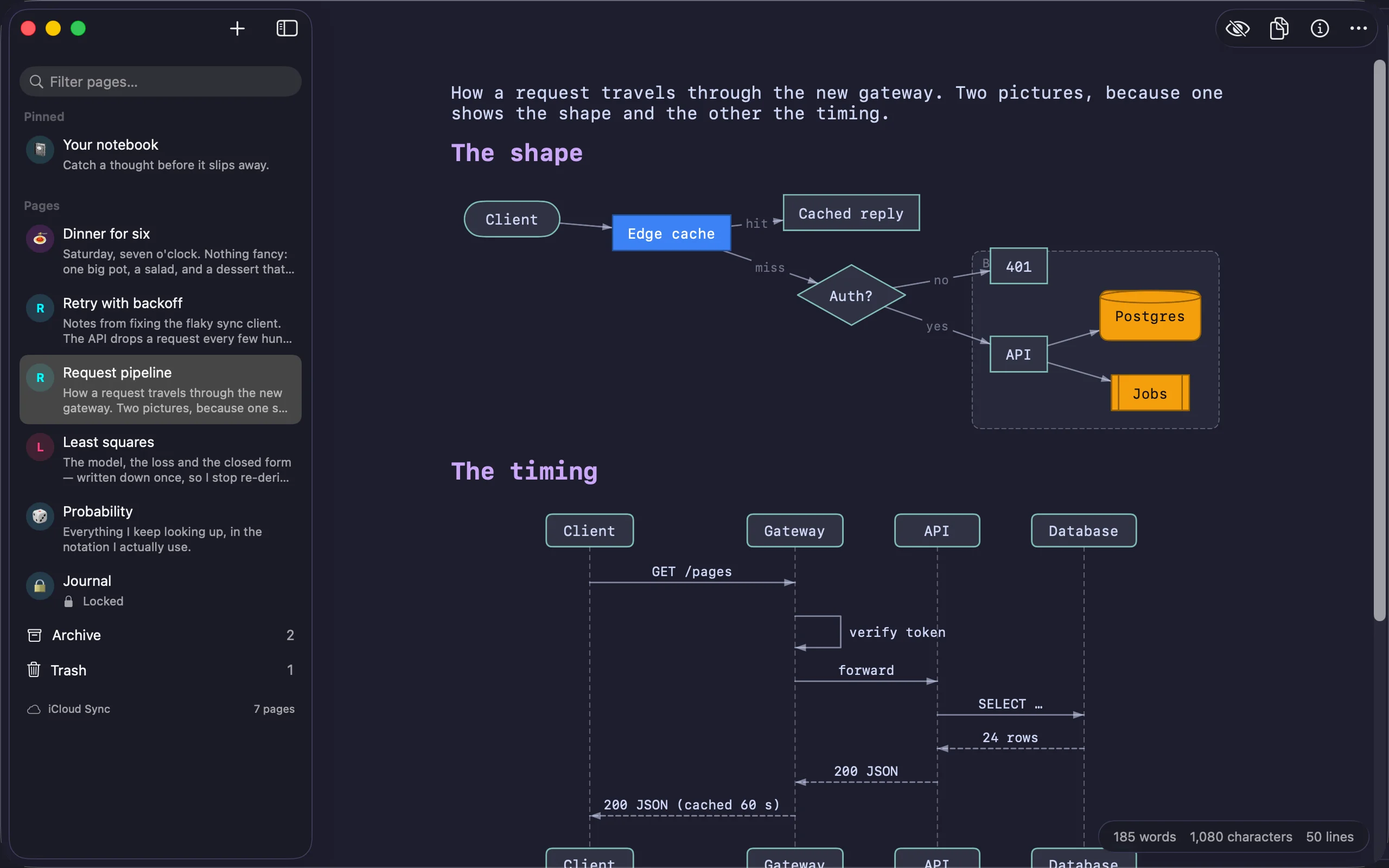Open page info icon

[x=1320, y=28]
